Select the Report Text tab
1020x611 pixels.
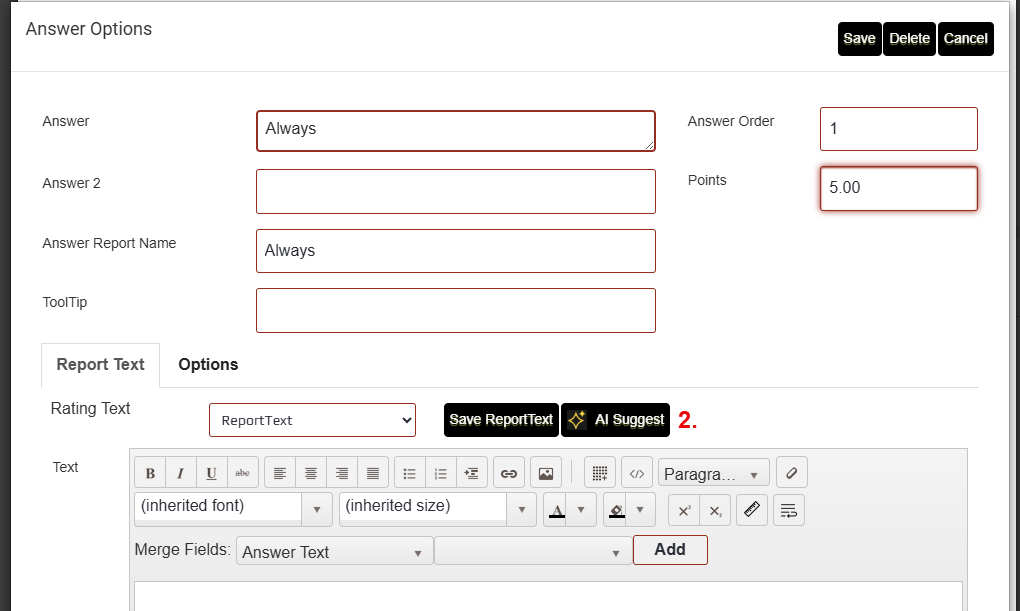point(100,364)
